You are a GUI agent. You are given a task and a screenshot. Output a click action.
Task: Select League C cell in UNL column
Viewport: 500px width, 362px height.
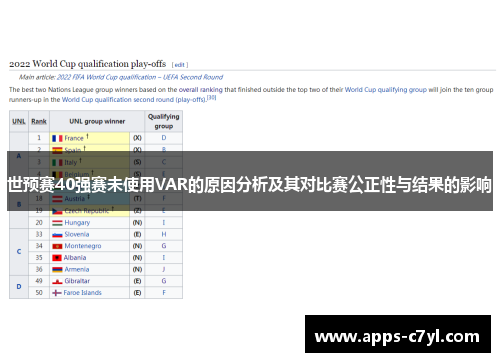tap(19, 252)
